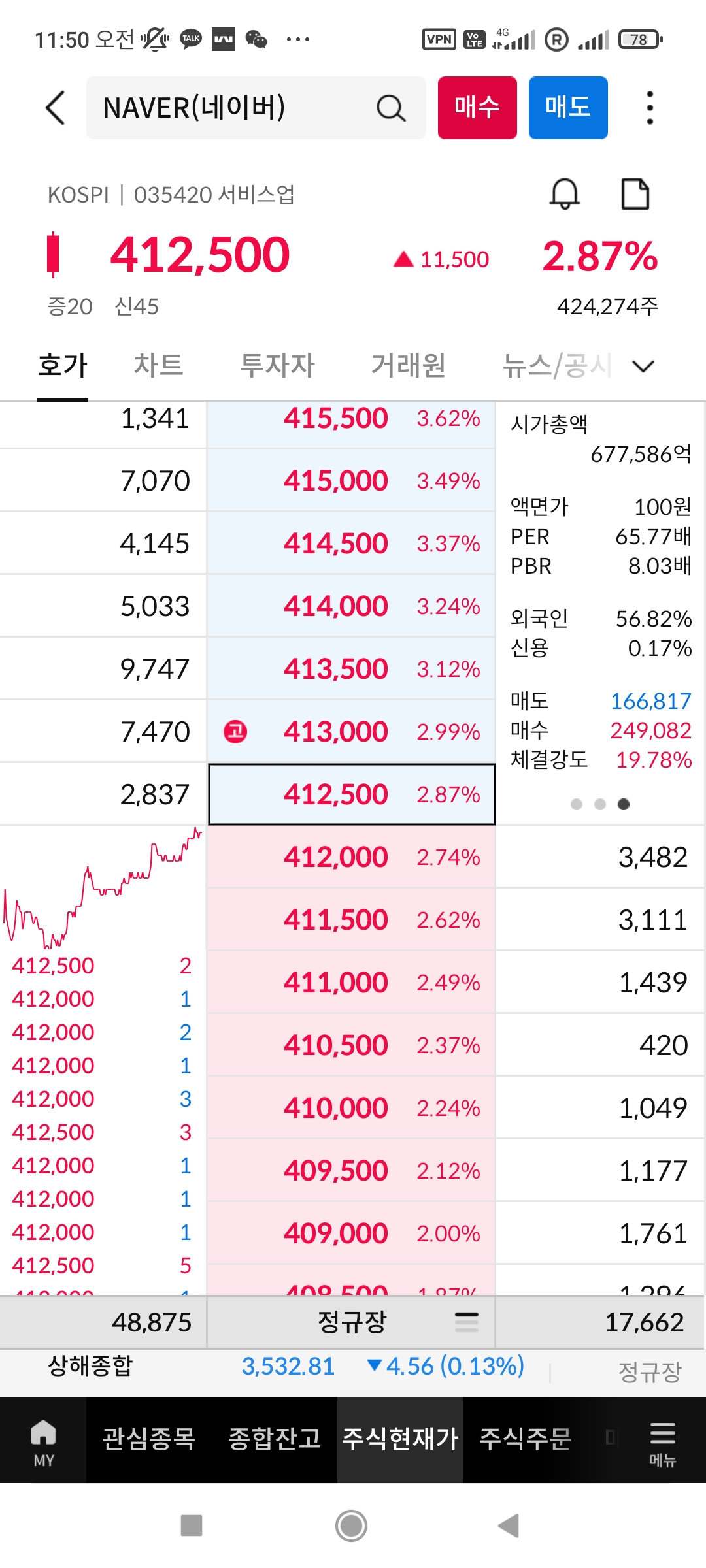
Task: Tap the blue 매도 sell button
Action: 568,108
